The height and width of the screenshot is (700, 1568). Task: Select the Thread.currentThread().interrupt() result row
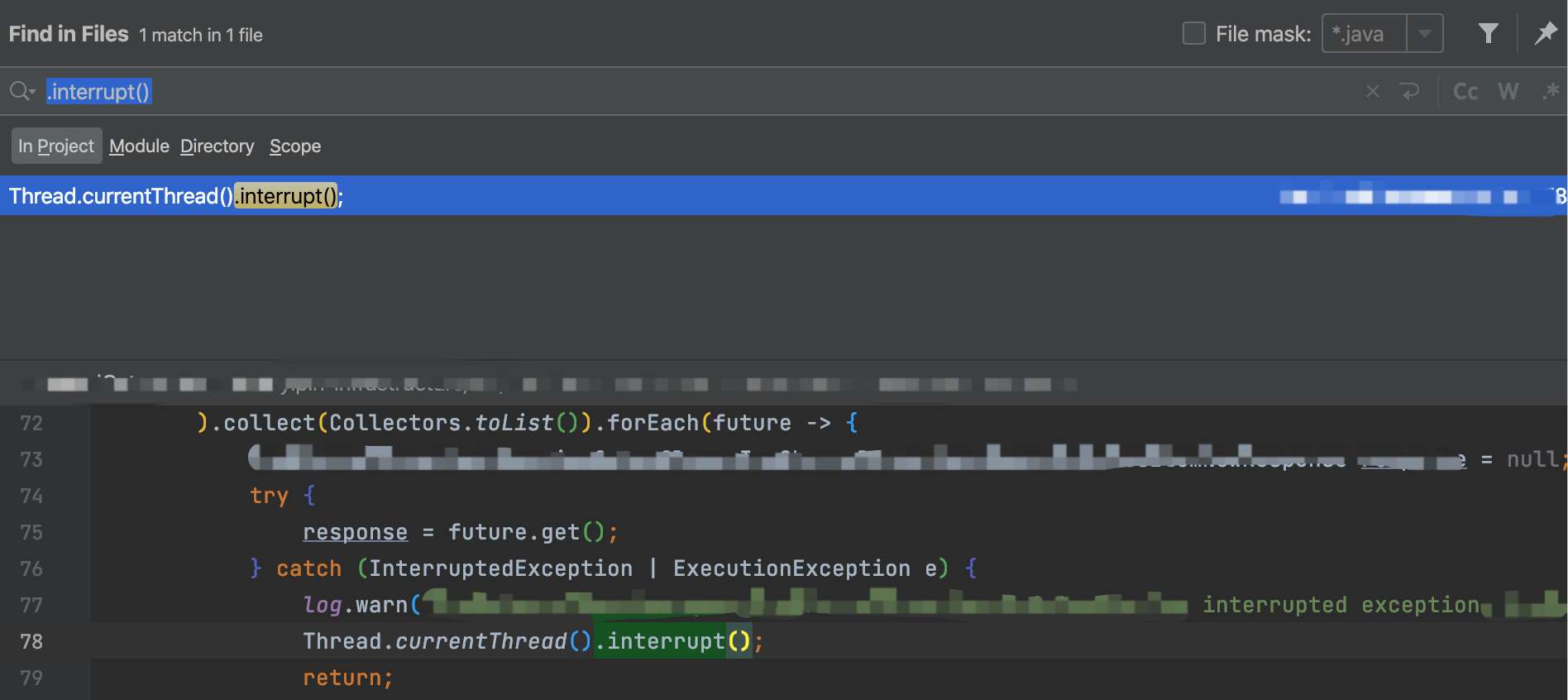pyautogui.click(x=579, y=196)
